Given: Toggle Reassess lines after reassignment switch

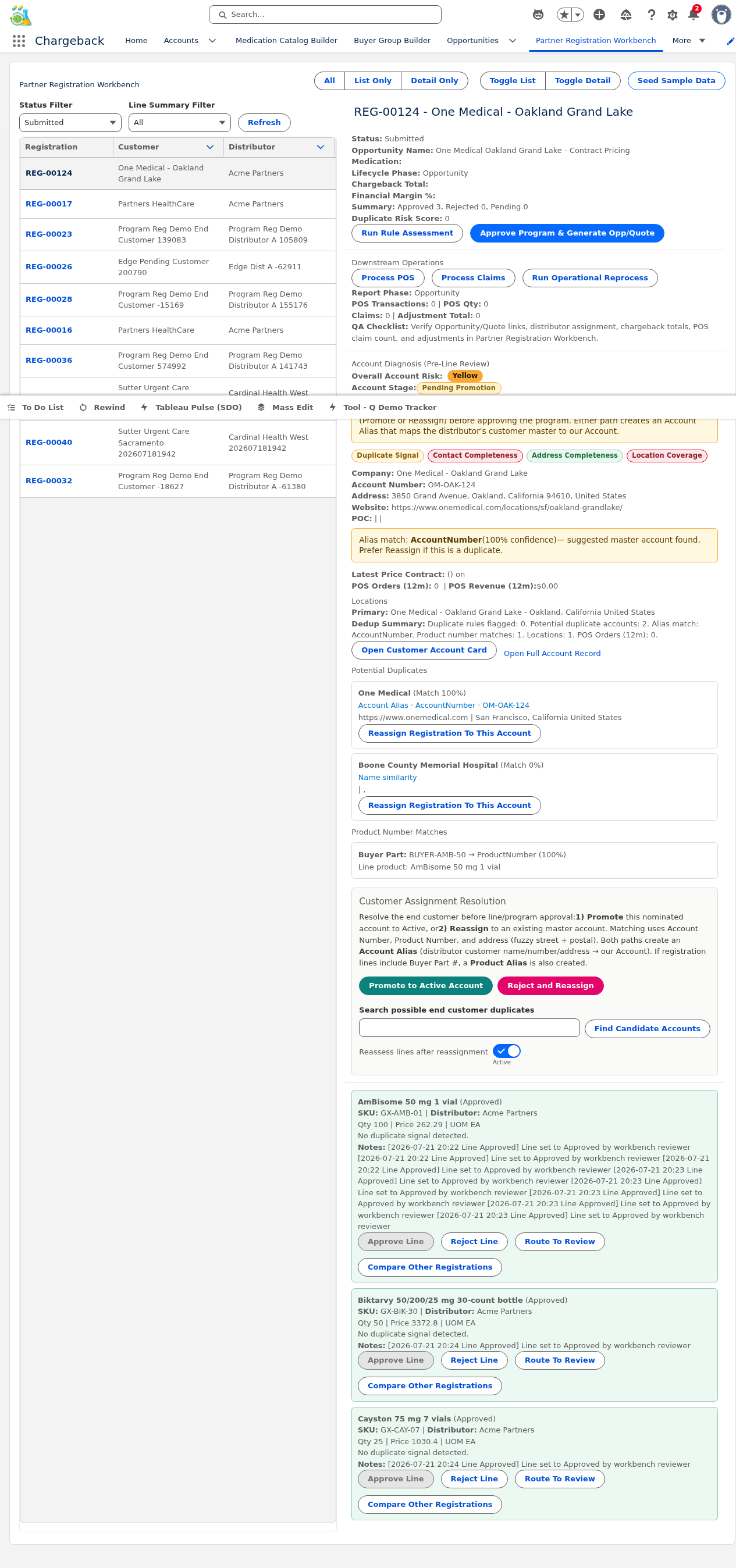Looking at the screenshot, I should (507, 1051).
